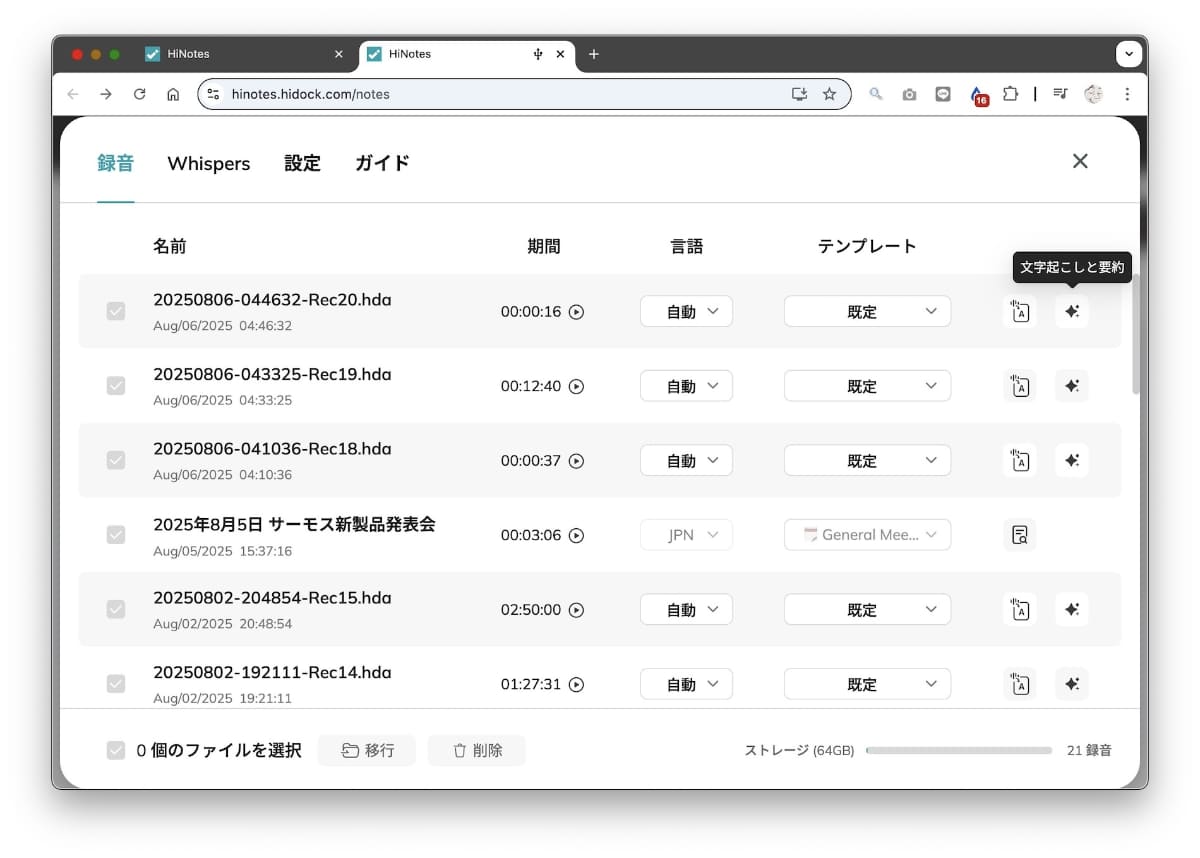The height and width of the screenshot is (858, 1200).
Task: Click the transcription icon beside Rec15
Action: (1019, 609)
